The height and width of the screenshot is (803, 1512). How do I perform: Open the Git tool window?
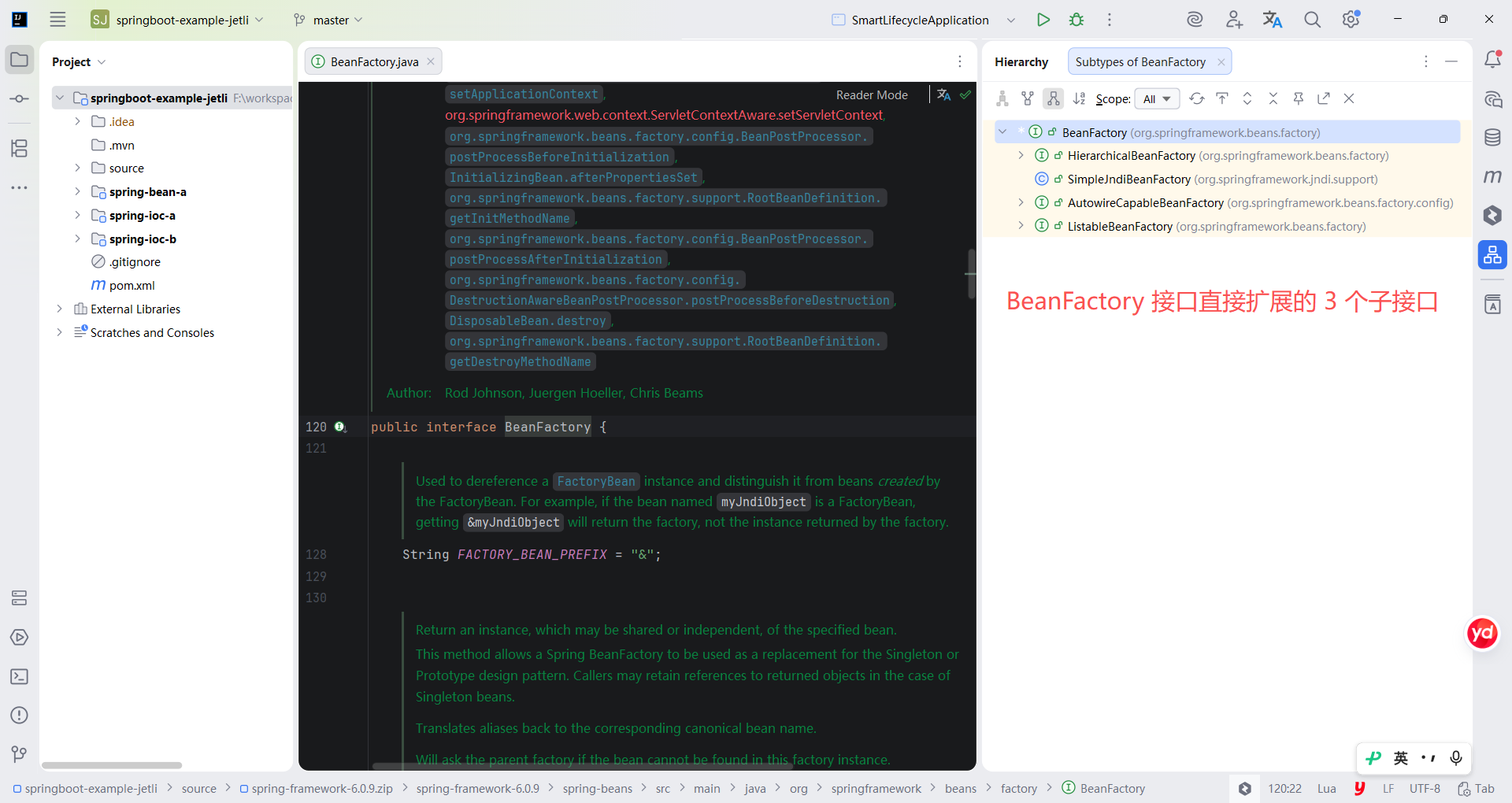20,754
